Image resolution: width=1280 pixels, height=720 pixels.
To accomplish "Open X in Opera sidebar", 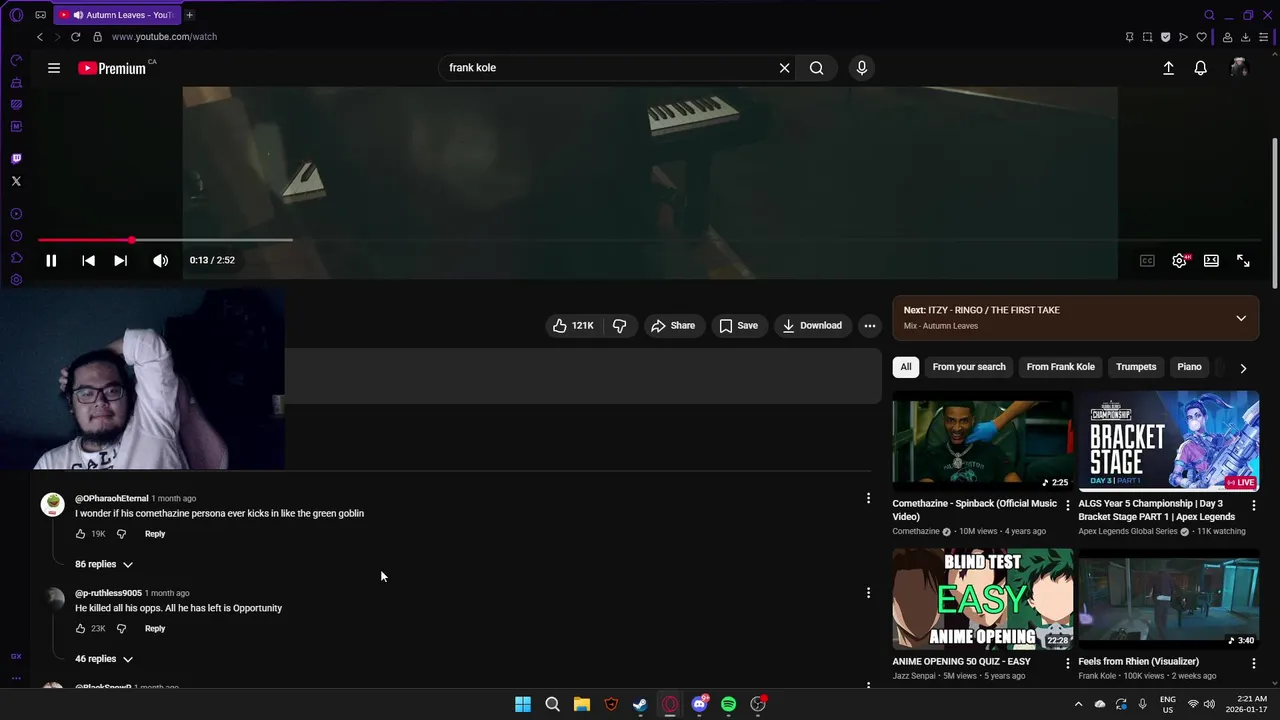I will point(16,181).
